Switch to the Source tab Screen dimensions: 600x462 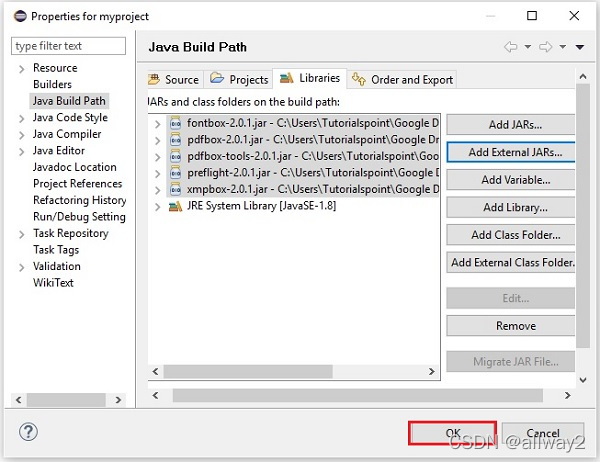coord(174,80)
